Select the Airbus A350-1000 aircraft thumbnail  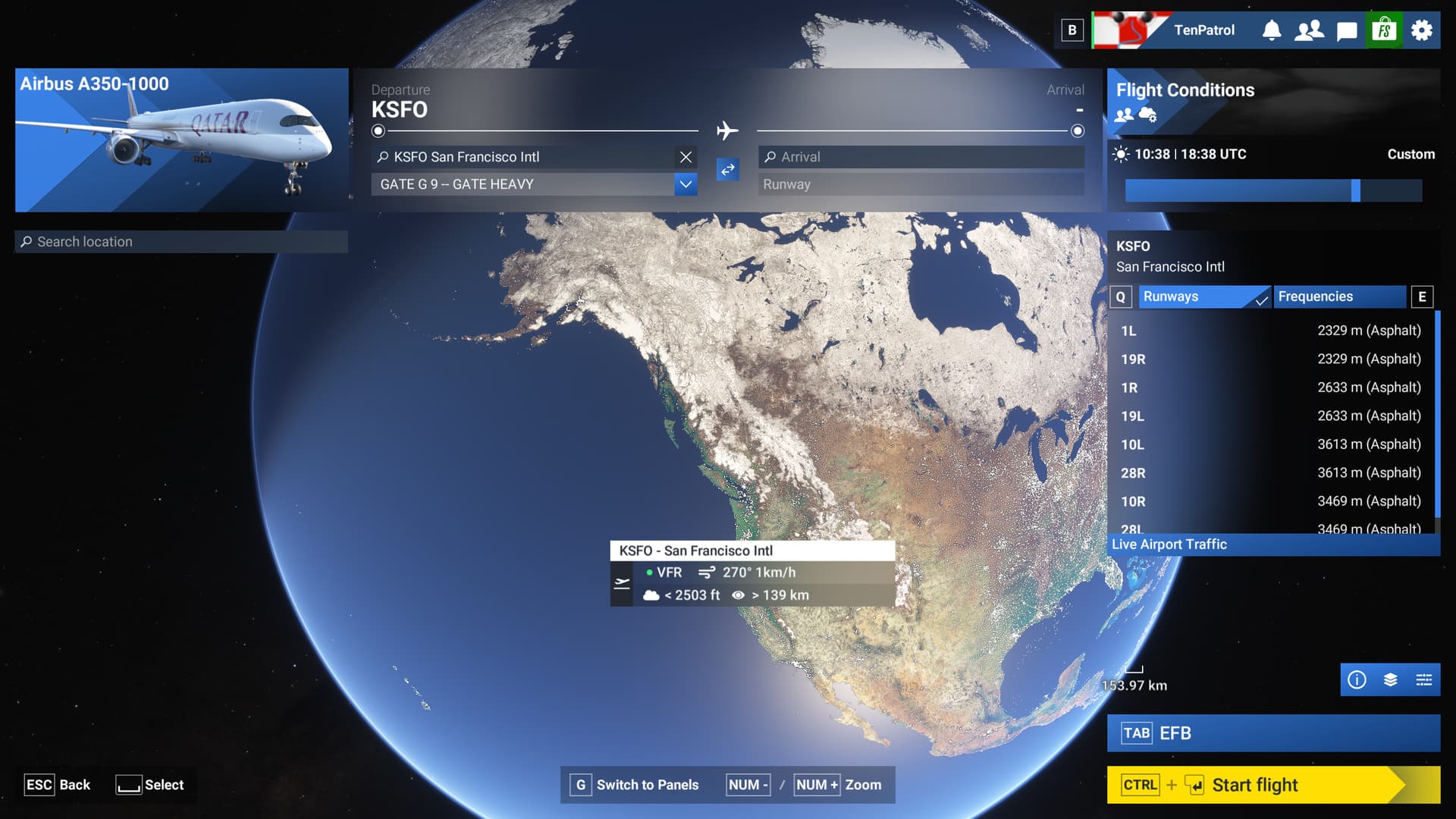pos(182,140)
